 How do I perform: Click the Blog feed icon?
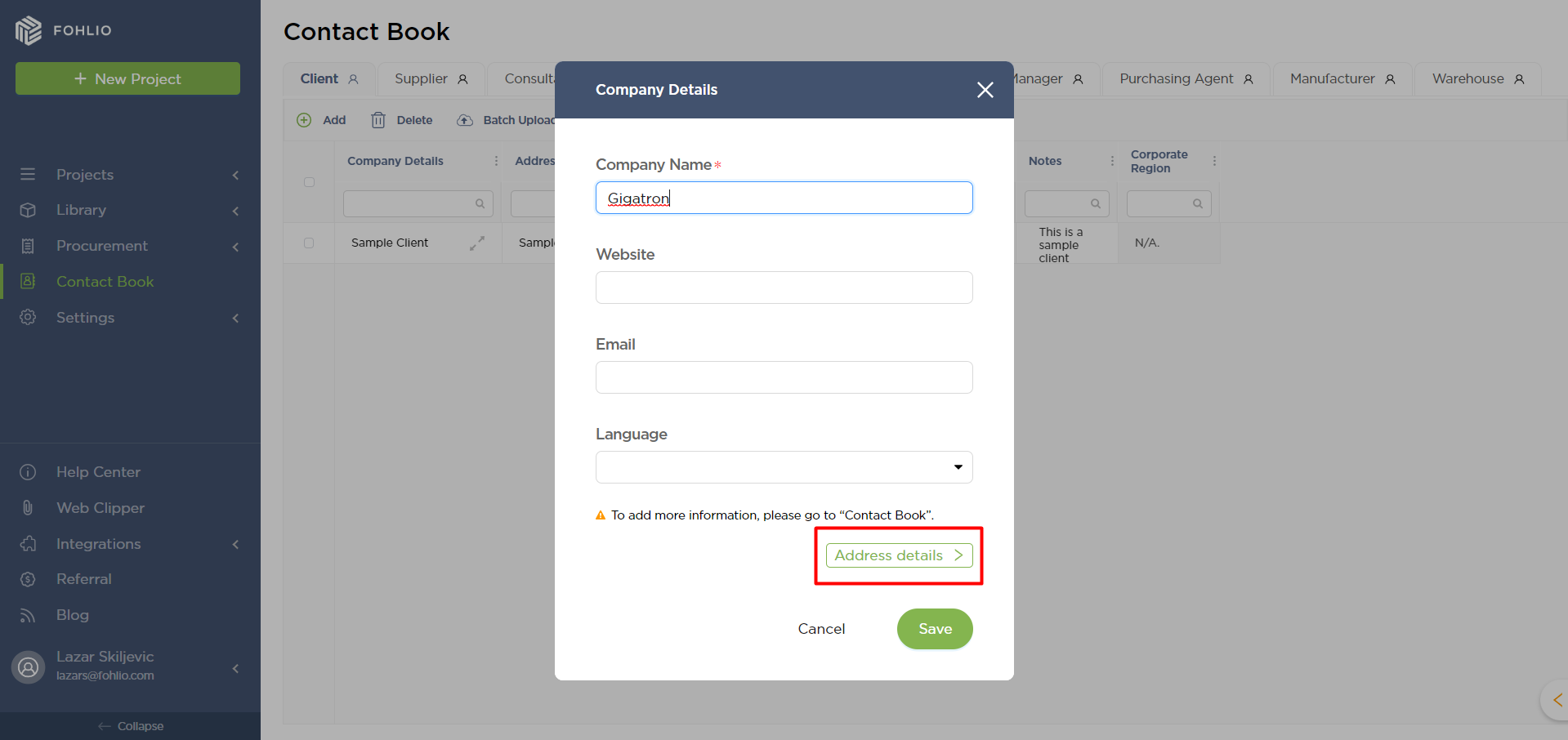click(x=28, y=615)
